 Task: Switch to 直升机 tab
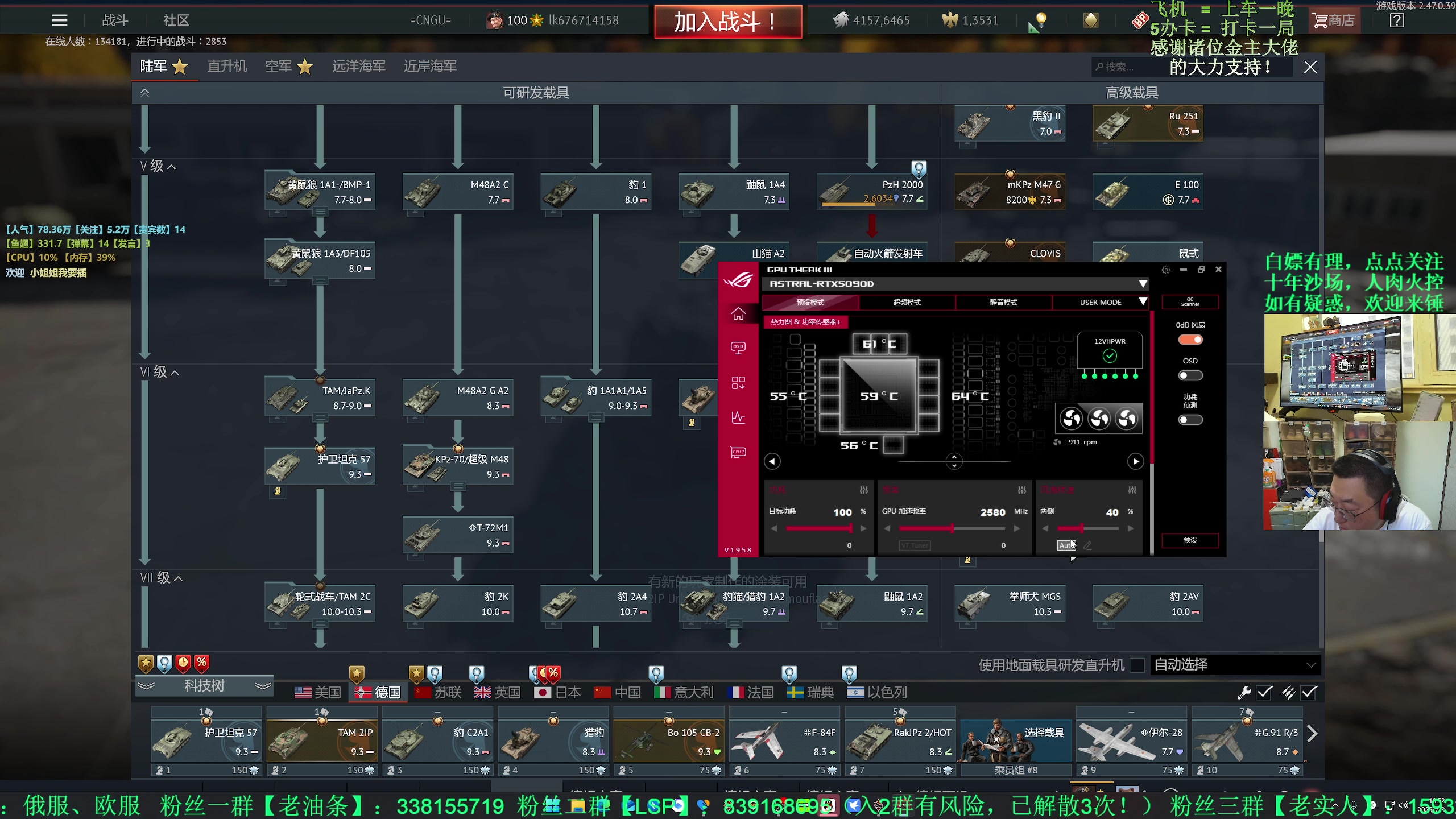click(227, 67)
